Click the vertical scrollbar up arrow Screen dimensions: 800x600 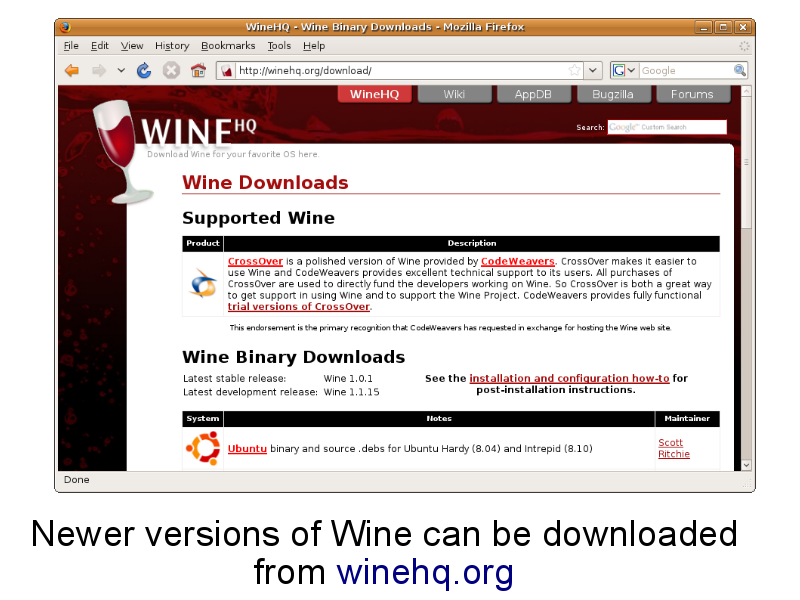coord(746,92)
